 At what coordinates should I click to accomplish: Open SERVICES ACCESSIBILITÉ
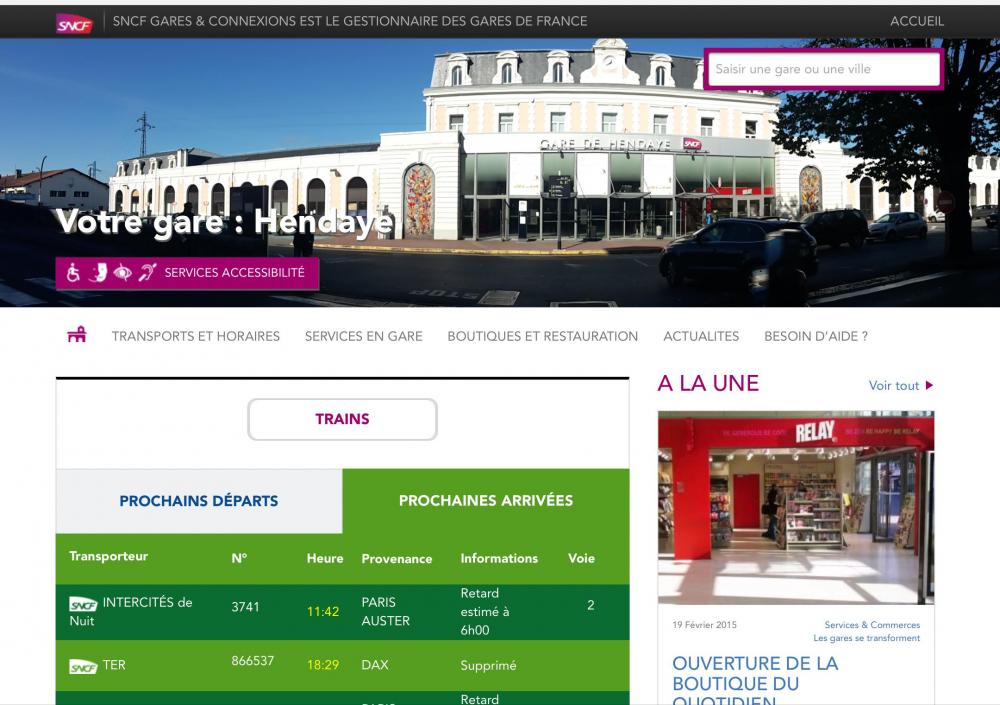pos(188,273)
